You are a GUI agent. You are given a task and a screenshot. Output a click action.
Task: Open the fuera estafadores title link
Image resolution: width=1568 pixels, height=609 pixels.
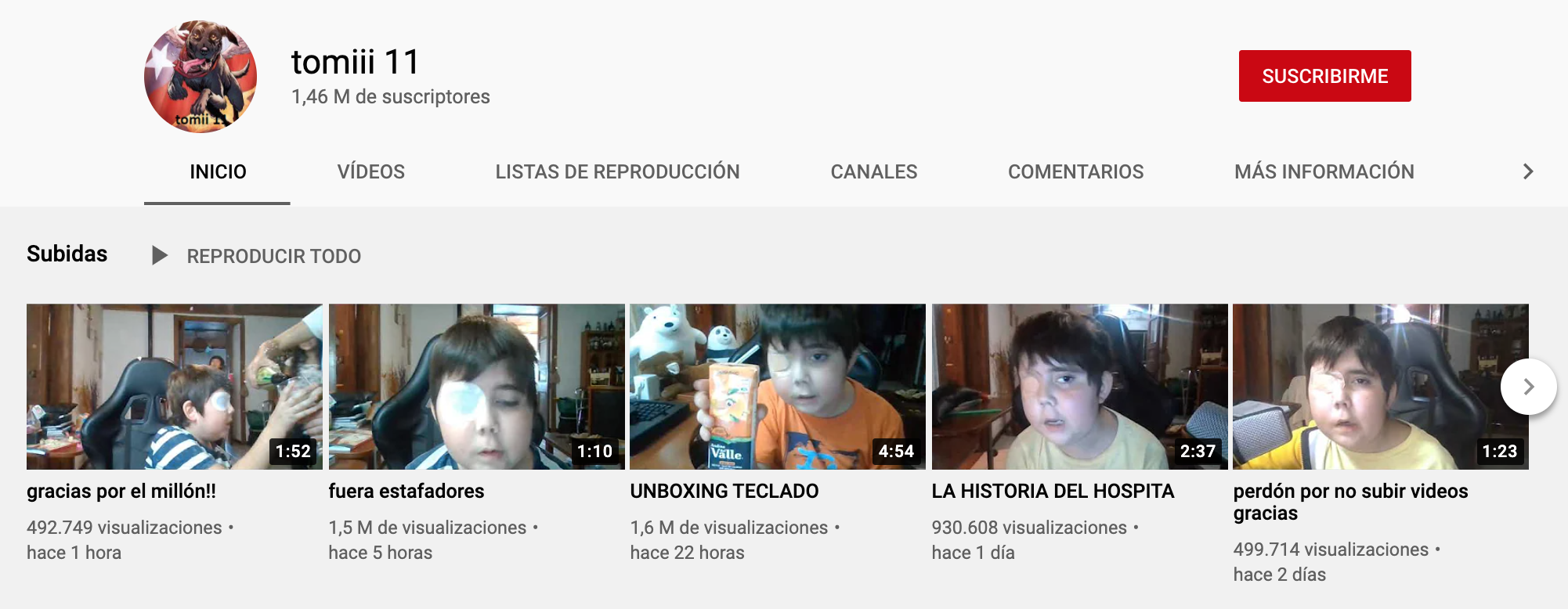[x=406, y=492]
